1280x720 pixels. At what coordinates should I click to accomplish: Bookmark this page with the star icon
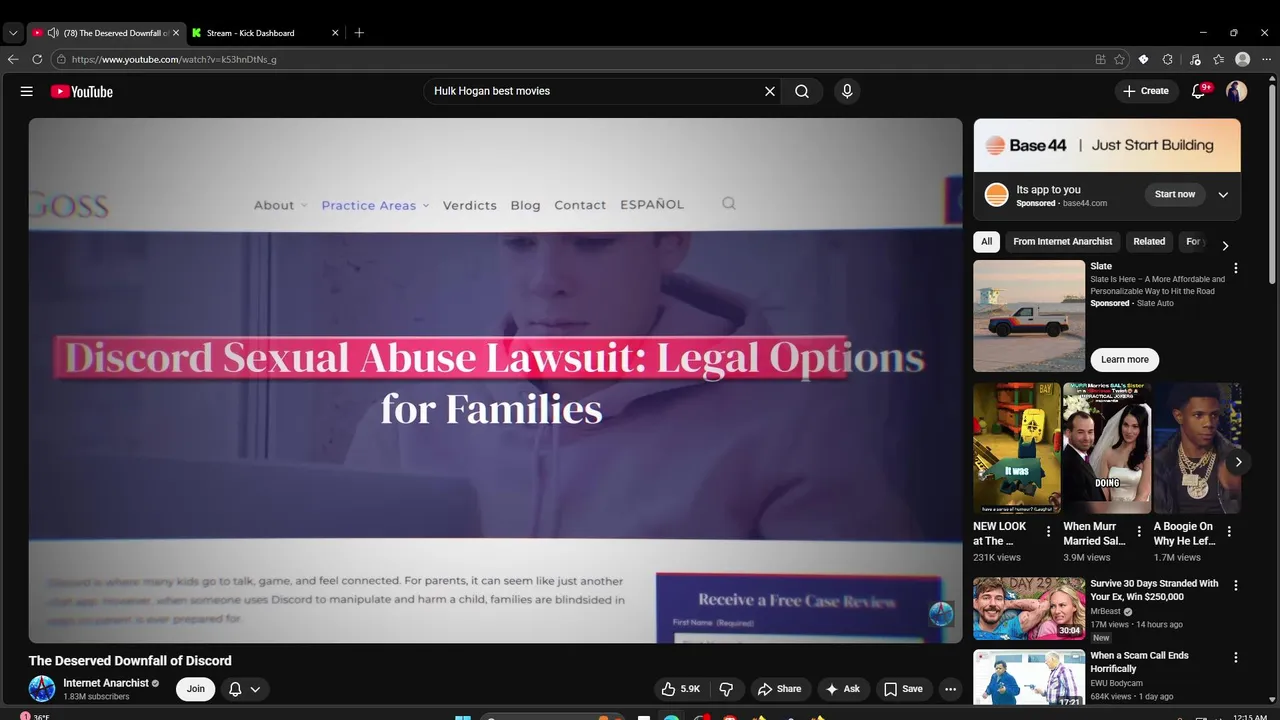pos(1120,59)
